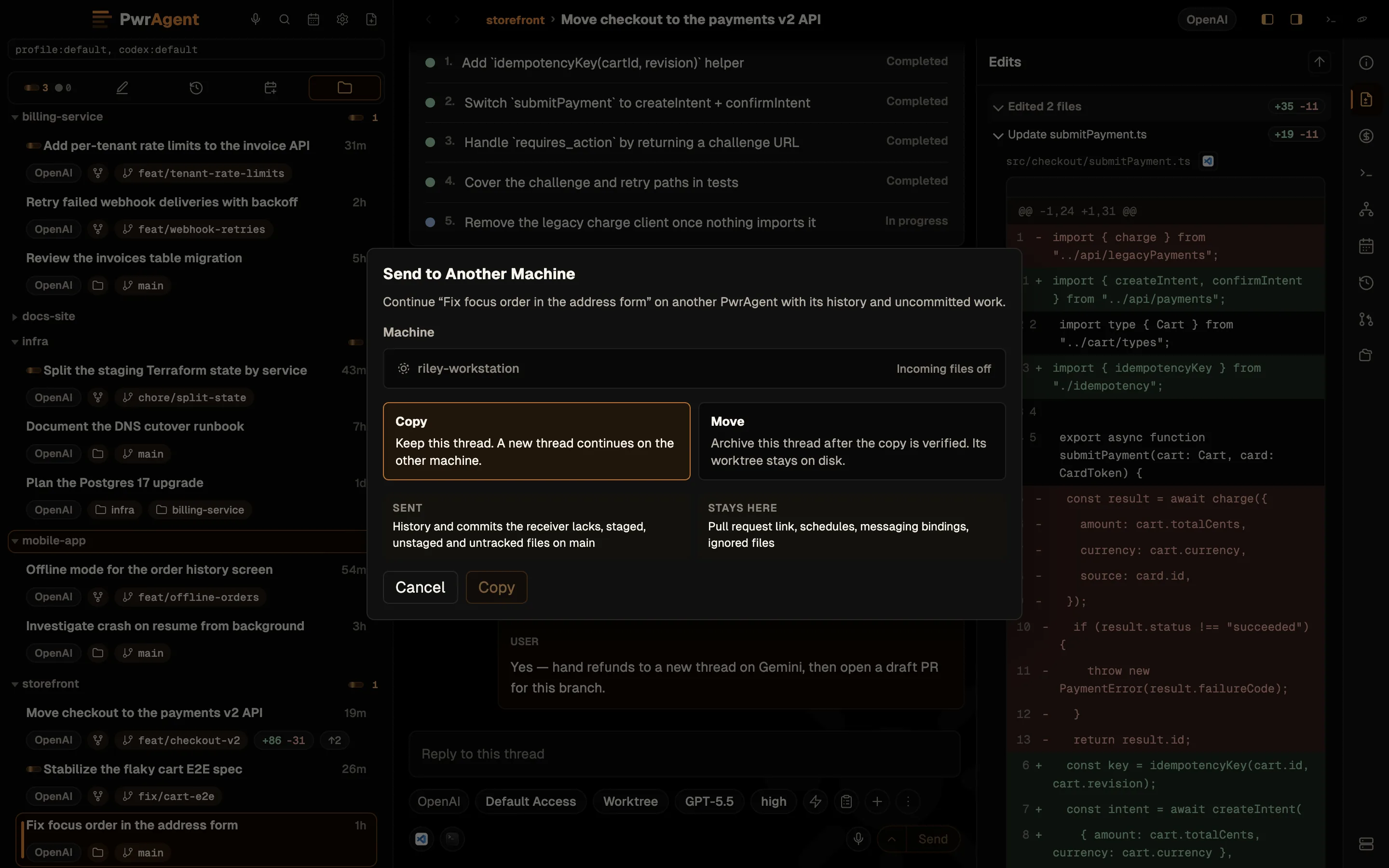Open the pull request icon in right rail
This screenshot has width=1389, height=868.
1366,319
